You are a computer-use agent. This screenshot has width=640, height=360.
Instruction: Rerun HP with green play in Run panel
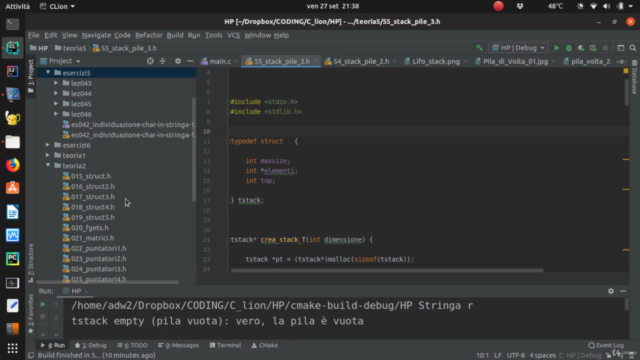point(42,304)
